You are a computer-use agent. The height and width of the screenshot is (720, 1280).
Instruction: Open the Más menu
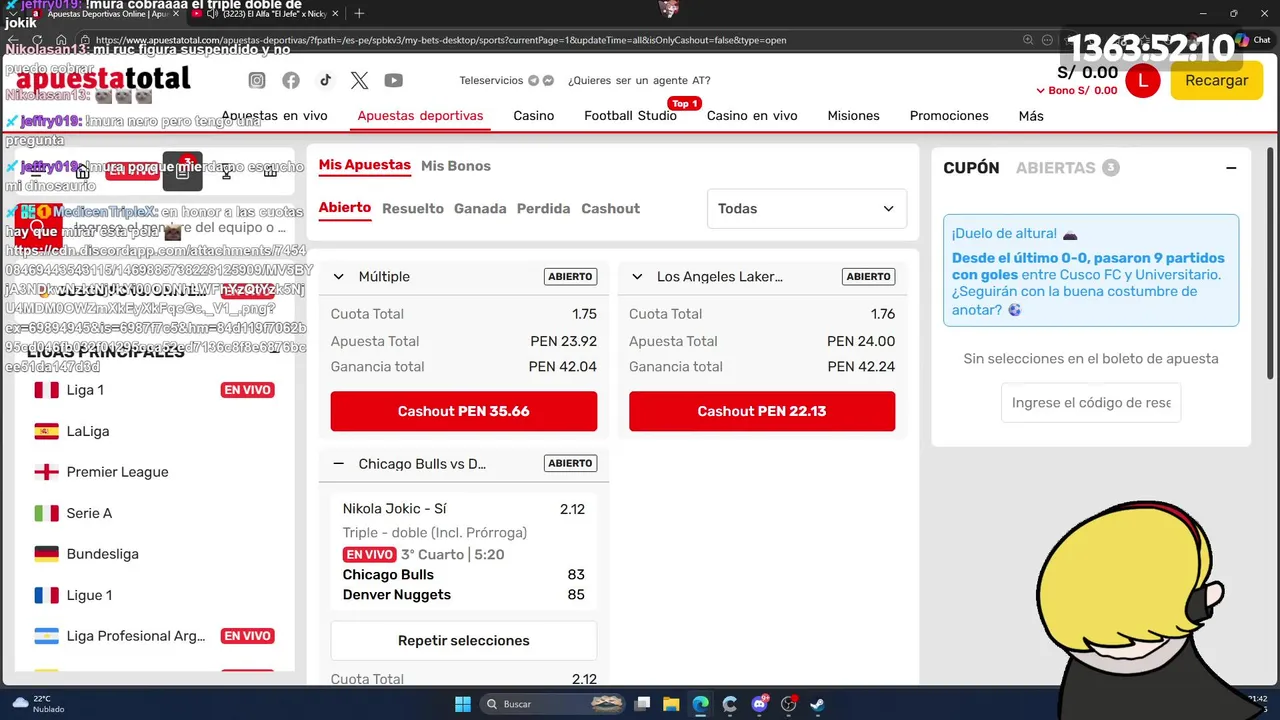click(x=1031, y=116)
